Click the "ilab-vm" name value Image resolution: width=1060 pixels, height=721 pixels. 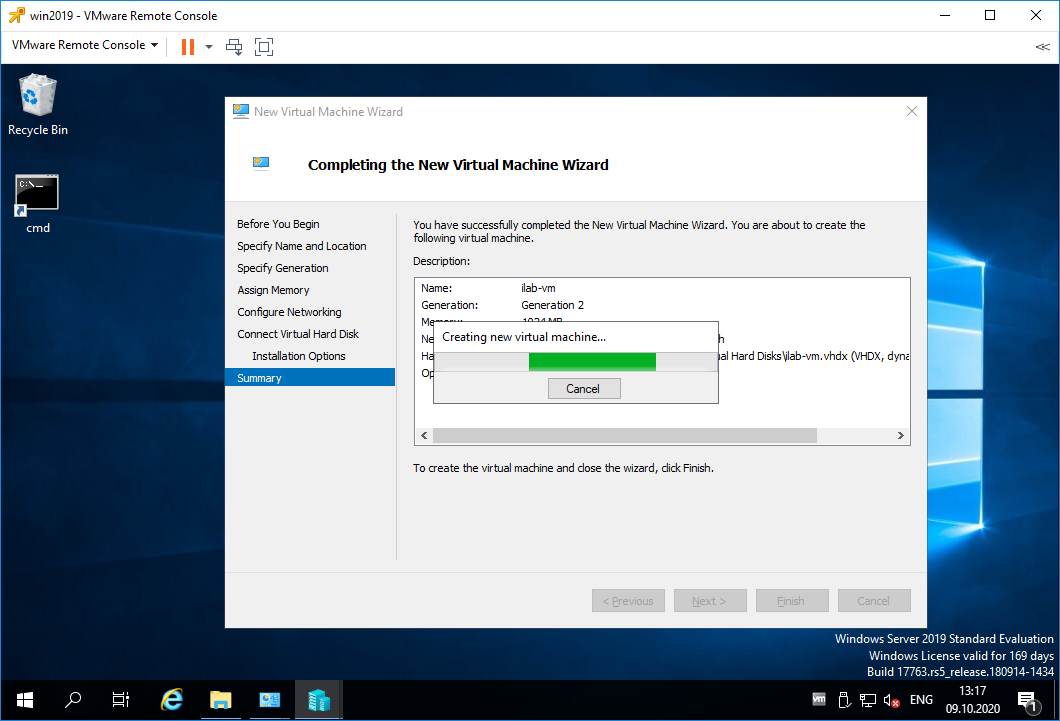(538, 288)
